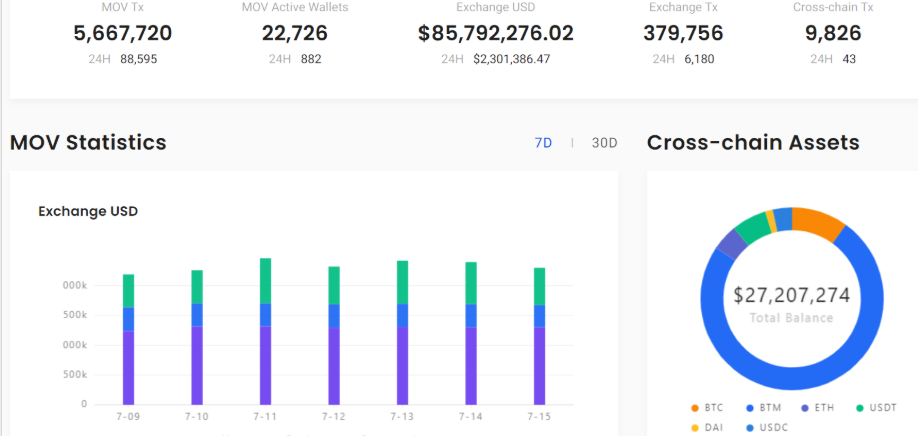The height and width of the screenshot is (436, 918).
Task: Click the 24H active wallets figure 882
Action: coord(311,59)
